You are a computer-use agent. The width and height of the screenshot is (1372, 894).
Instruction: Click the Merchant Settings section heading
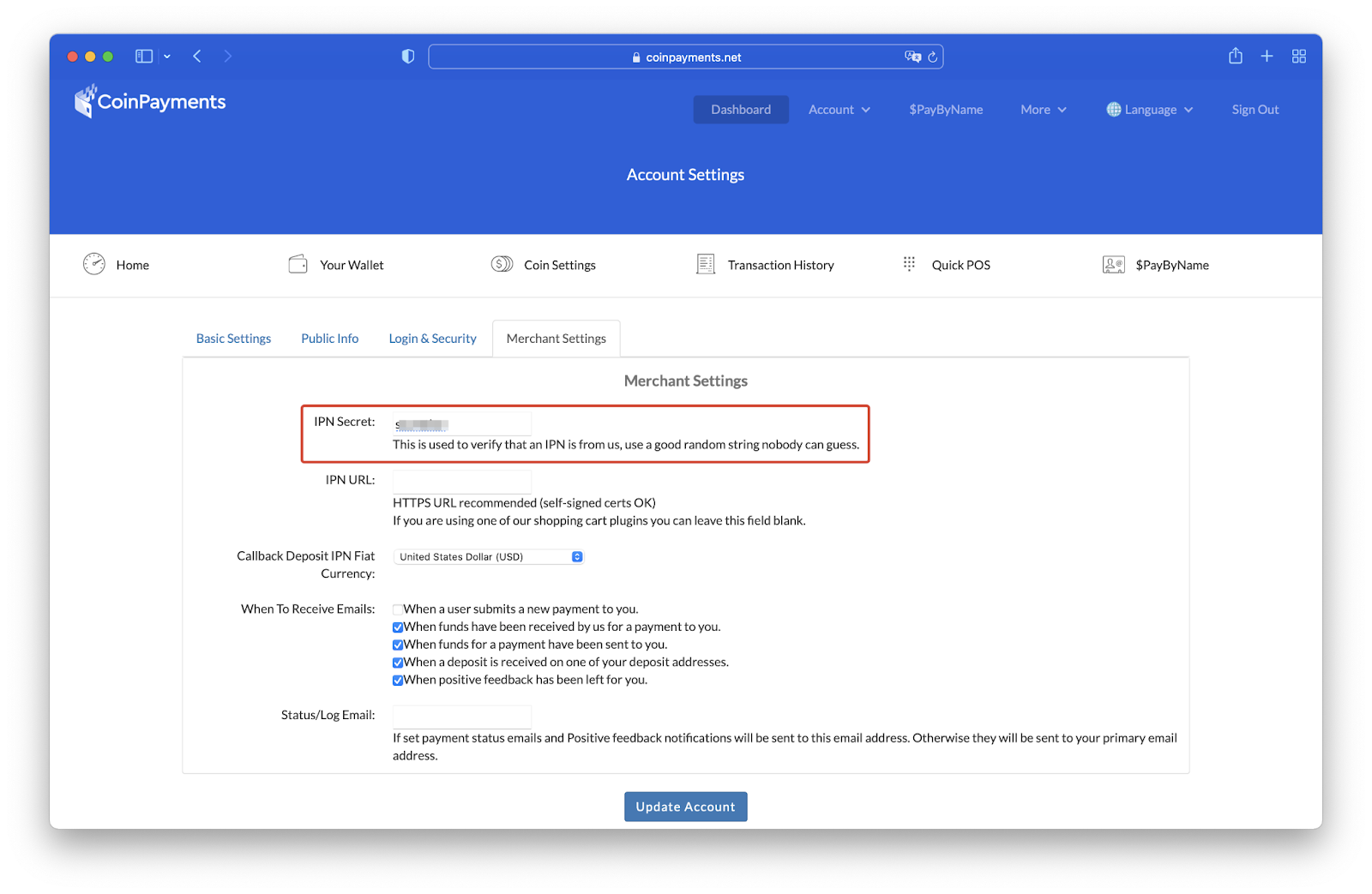pyautogui.click(x=686, y=381)
